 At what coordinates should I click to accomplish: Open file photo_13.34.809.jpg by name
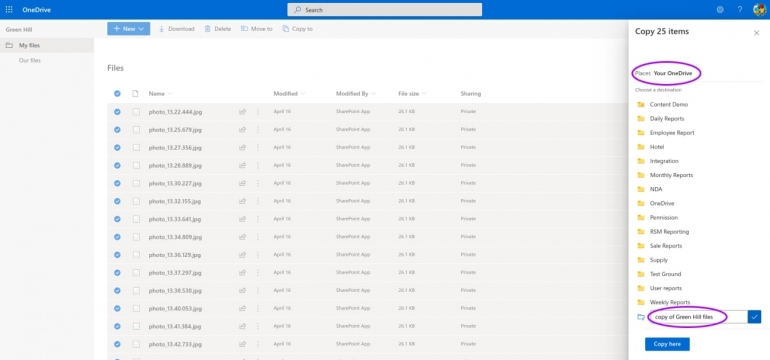[175, 237]
